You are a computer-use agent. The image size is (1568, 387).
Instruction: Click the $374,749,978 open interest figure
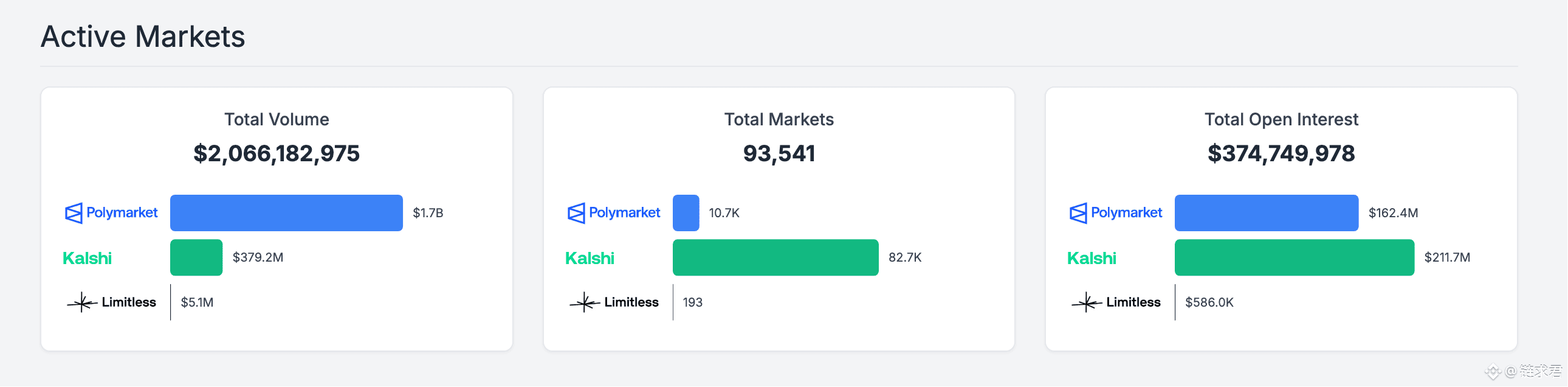(1281, 153)
